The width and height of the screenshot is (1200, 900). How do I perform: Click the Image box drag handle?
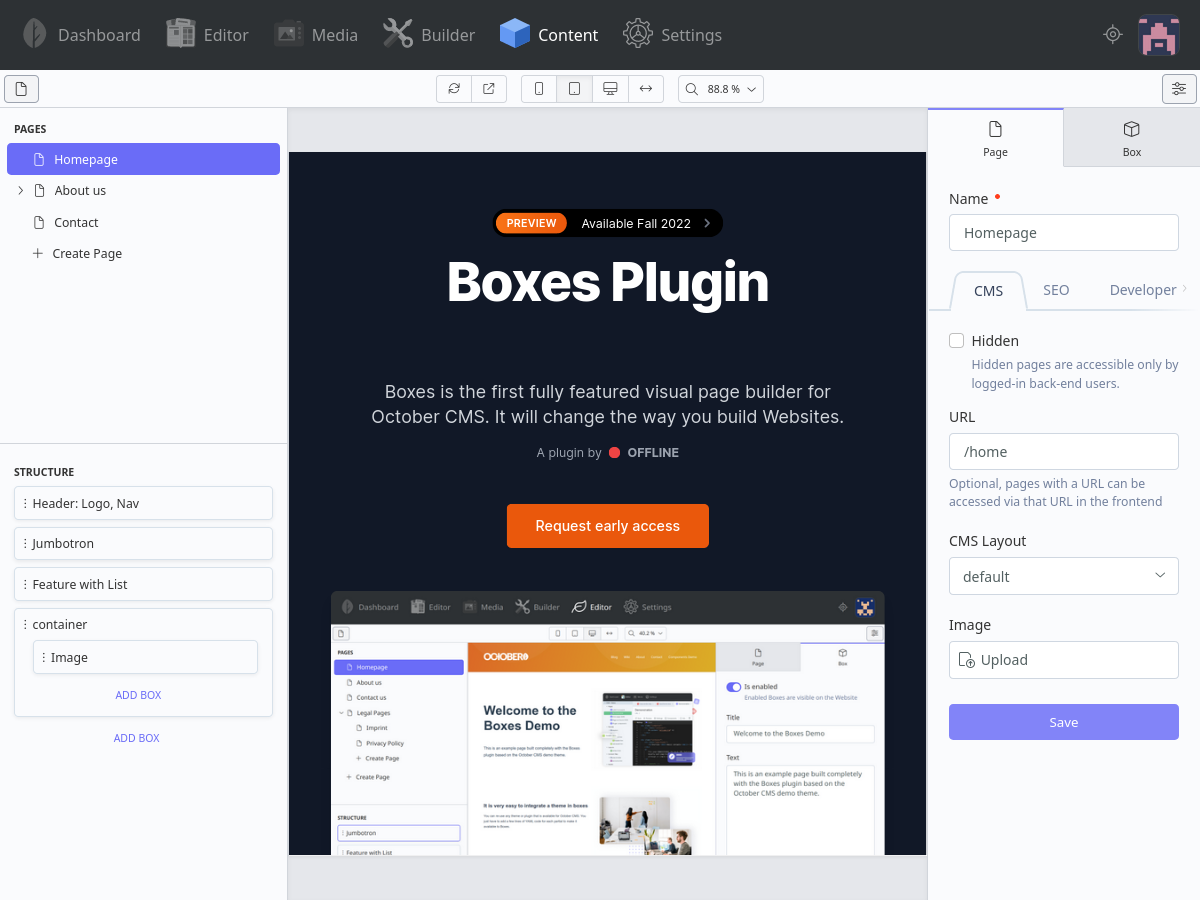[43, 658]
